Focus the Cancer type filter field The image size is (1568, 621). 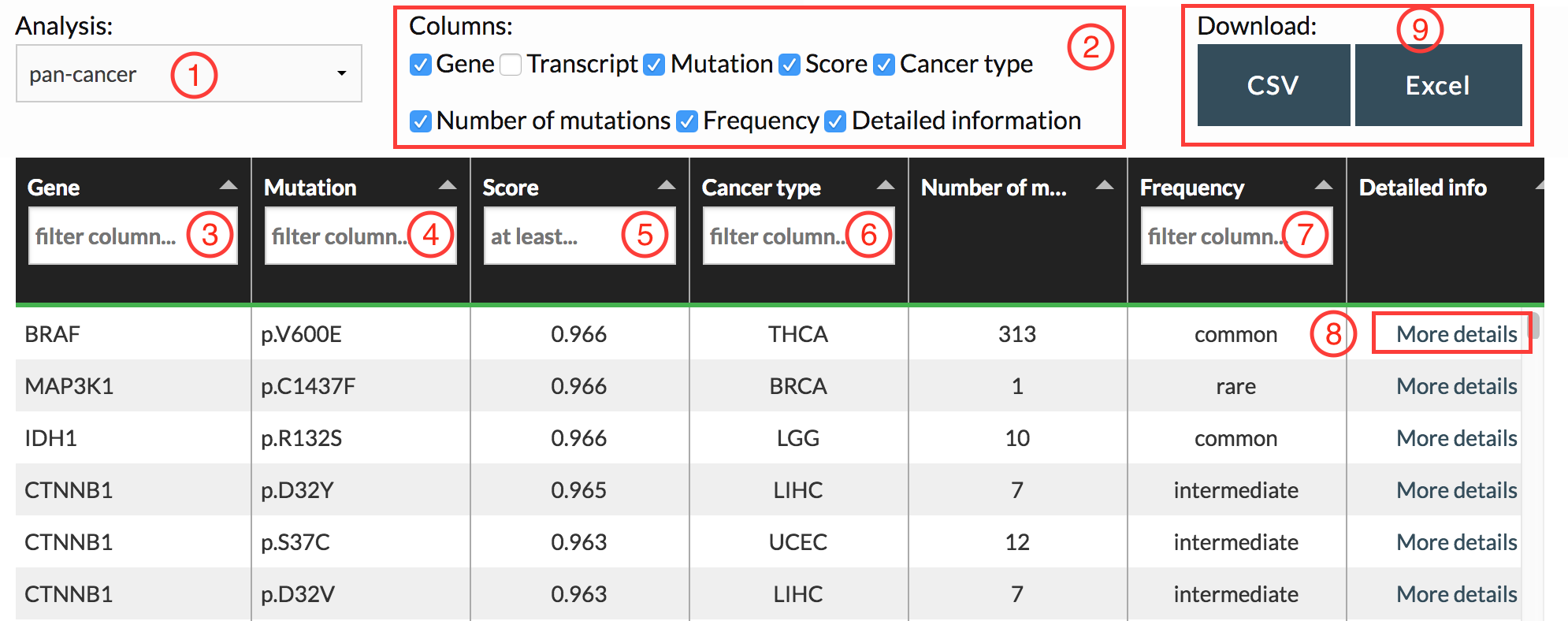point(799,236)
